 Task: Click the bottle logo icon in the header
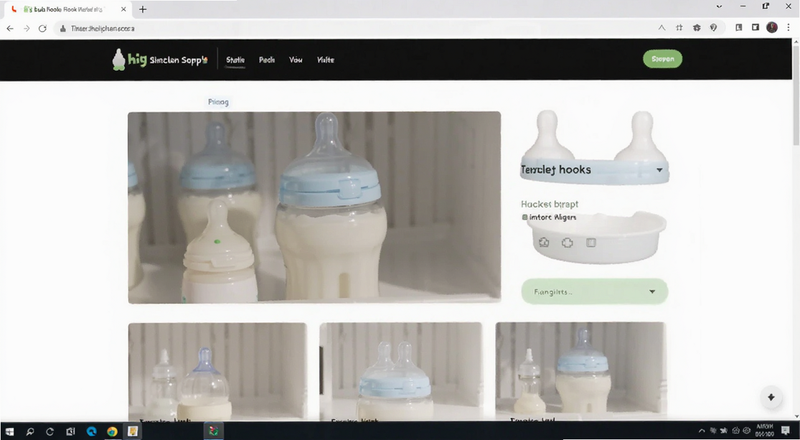coord(118,60)
